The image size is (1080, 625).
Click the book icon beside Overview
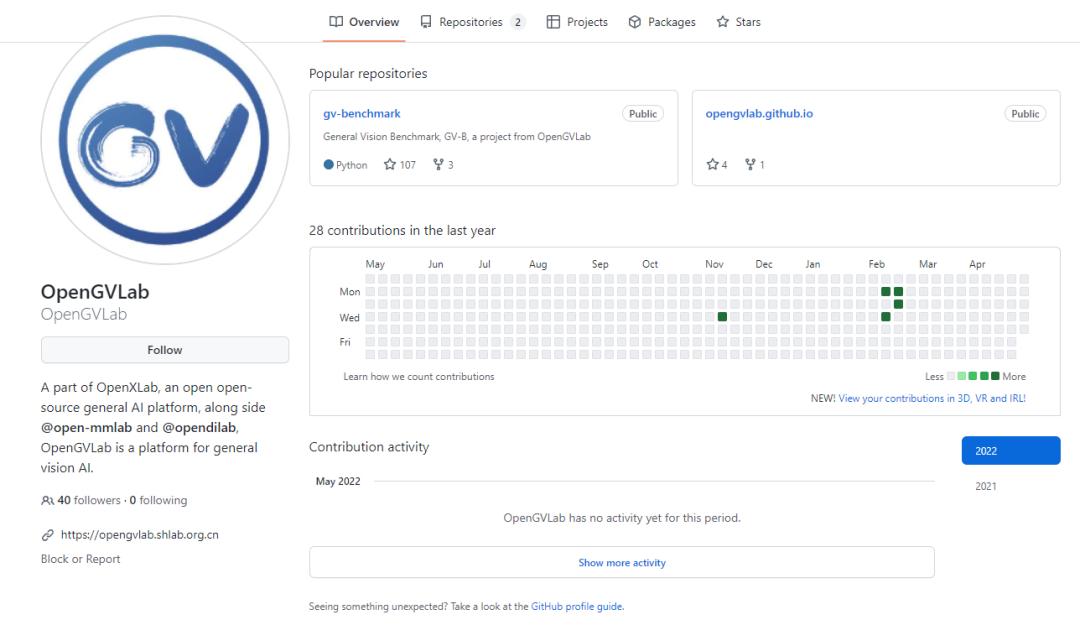(336, 22)
